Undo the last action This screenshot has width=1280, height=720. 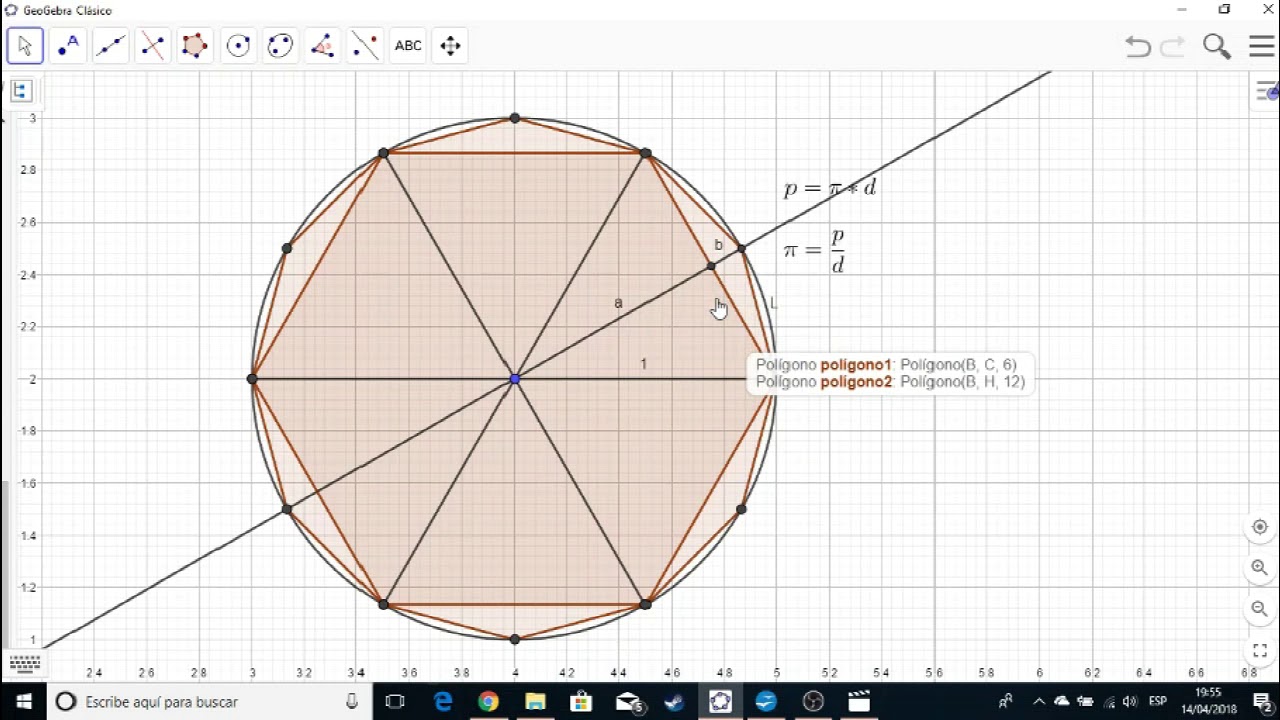tap(1137, 46)
